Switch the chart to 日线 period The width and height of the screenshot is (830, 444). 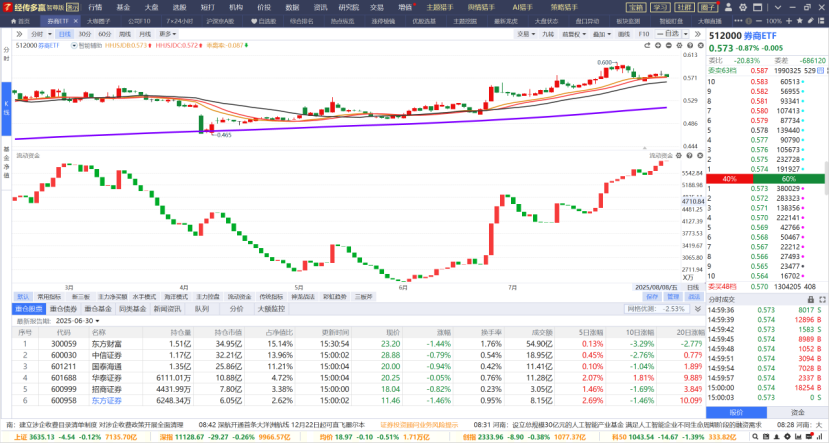point(63,33)
